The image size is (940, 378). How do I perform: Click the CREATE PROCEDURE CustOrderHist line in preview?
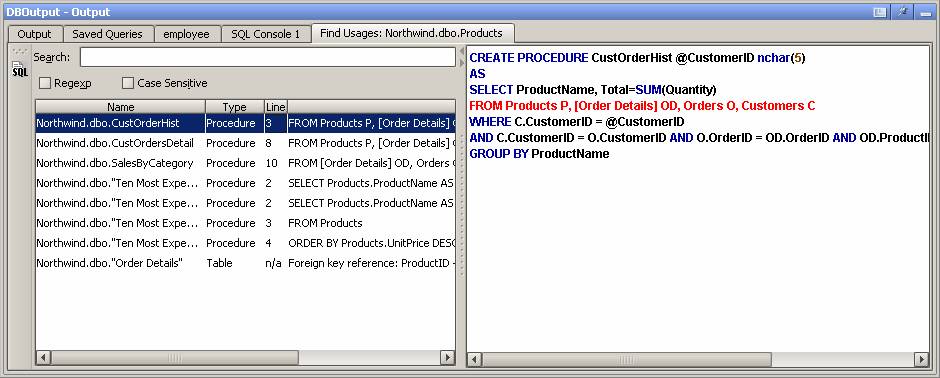637,58
